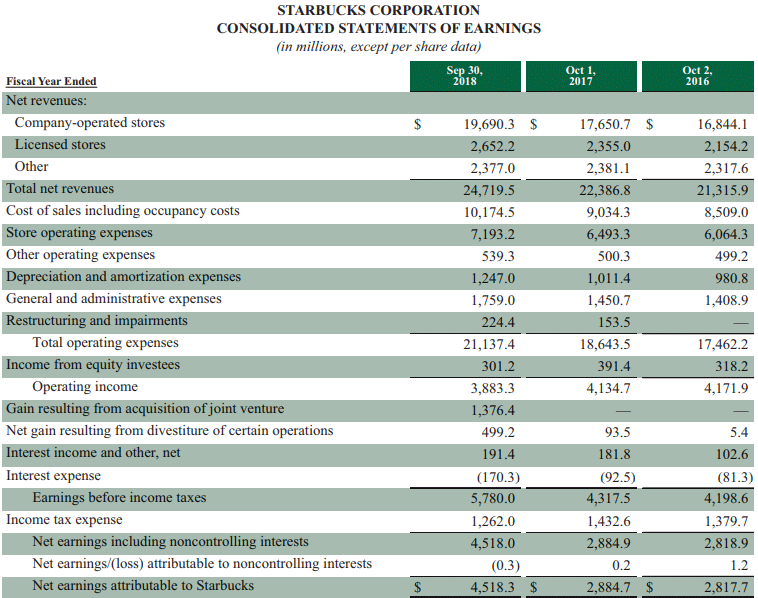Select the 'Income tax expense' label
The height and width of the screenshot is (598, 758).
coord(64,520)
